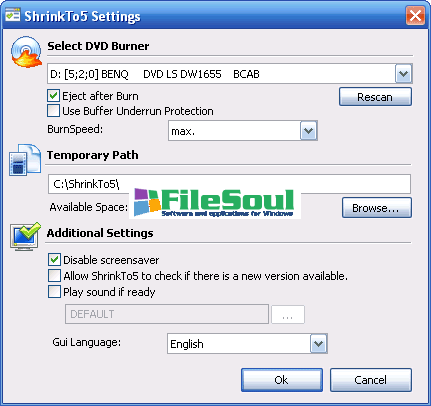Click the flaming DVD burner icon
The width and height of the screenshot is (431, 406).
pos(27,52)
